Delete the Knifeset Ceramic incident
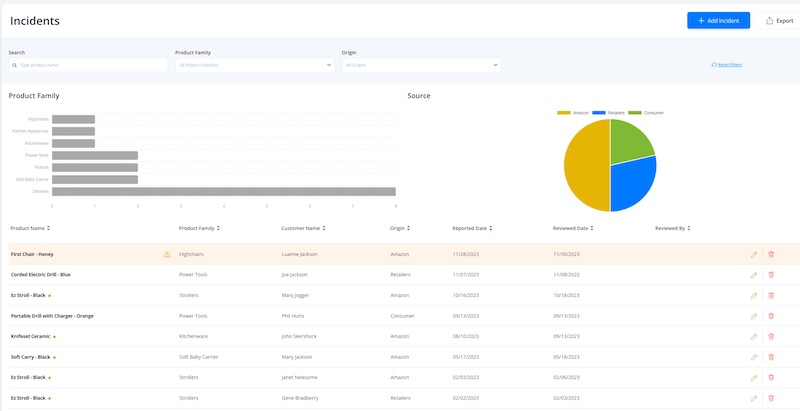Screen dimensions: 800x411 coord(771,336)
